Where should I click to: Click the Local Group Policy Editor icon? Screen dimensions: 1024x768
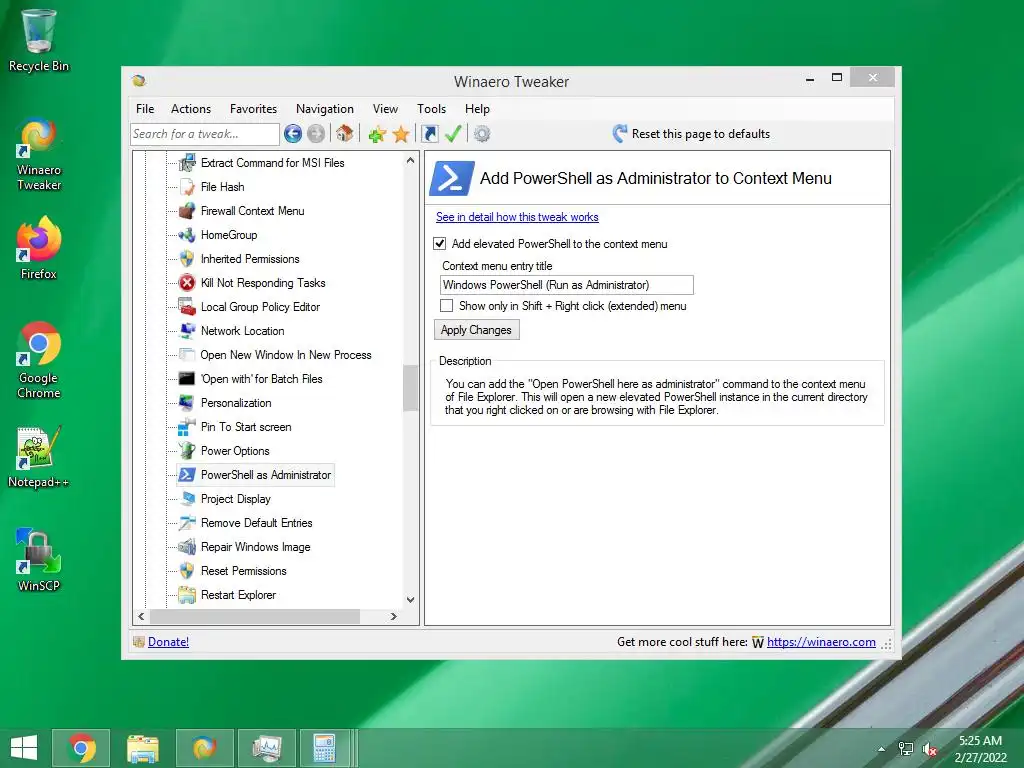click(x=187, y=307)
